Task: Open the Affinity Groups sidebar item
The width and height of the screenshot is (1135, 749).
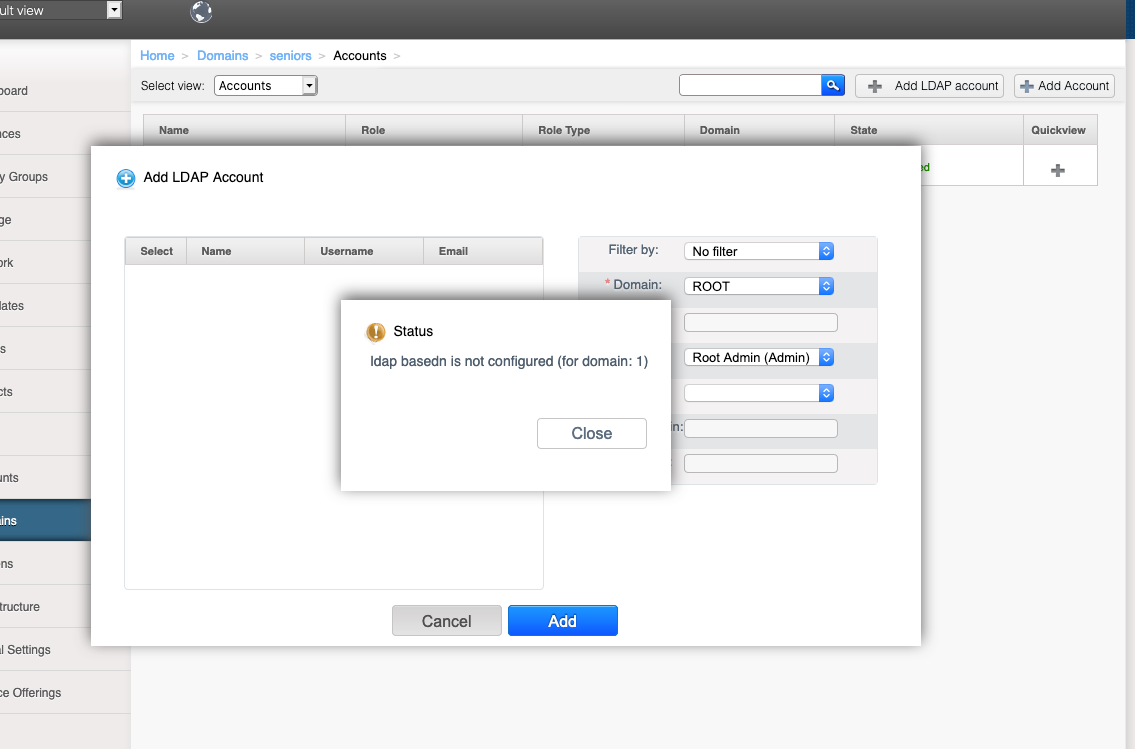Action: tap(45, 177)
